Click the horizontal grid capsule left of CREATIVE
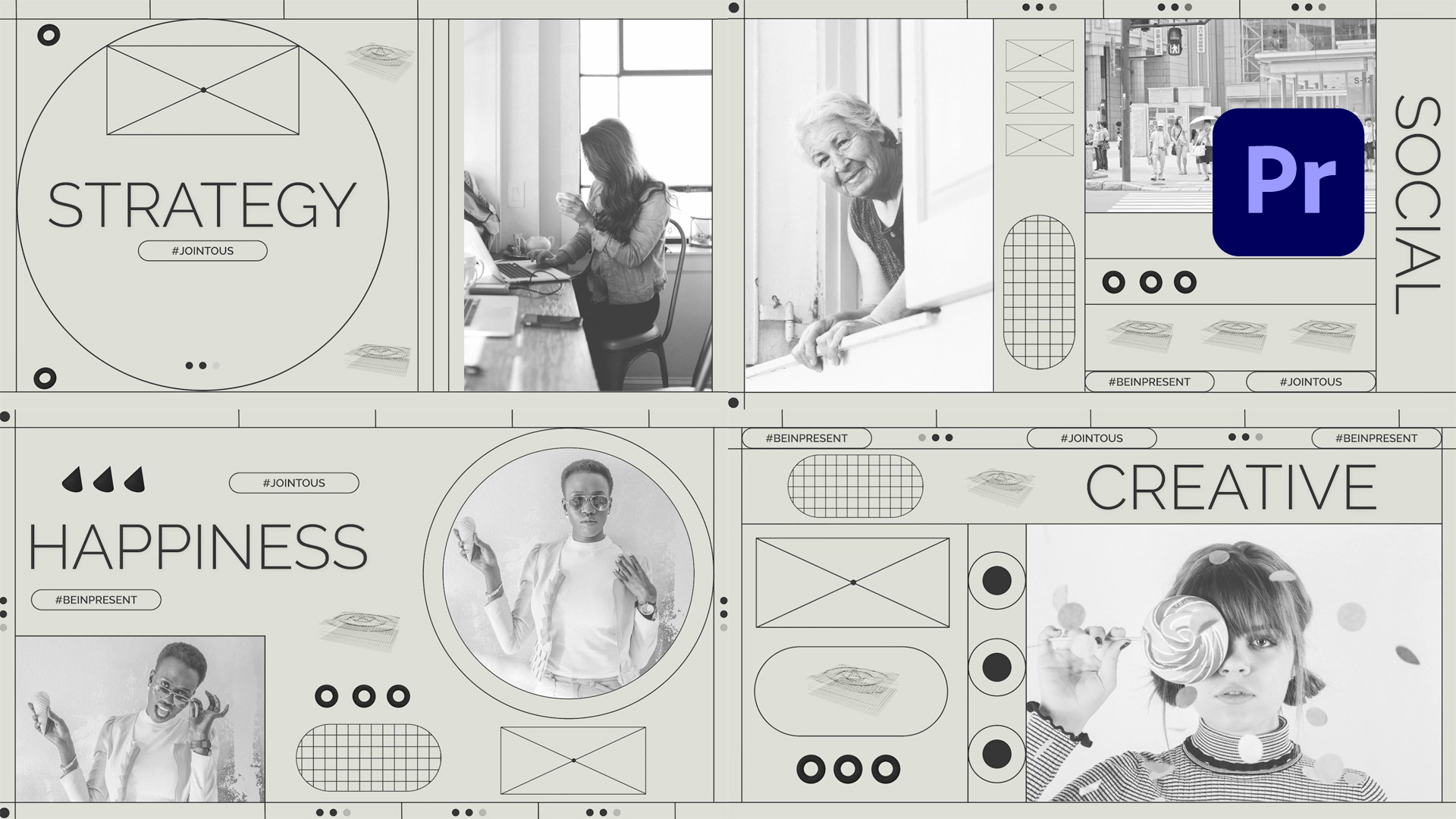Image resolution: width=1456 pixels, height=819 pixels. tap(855, 486)
